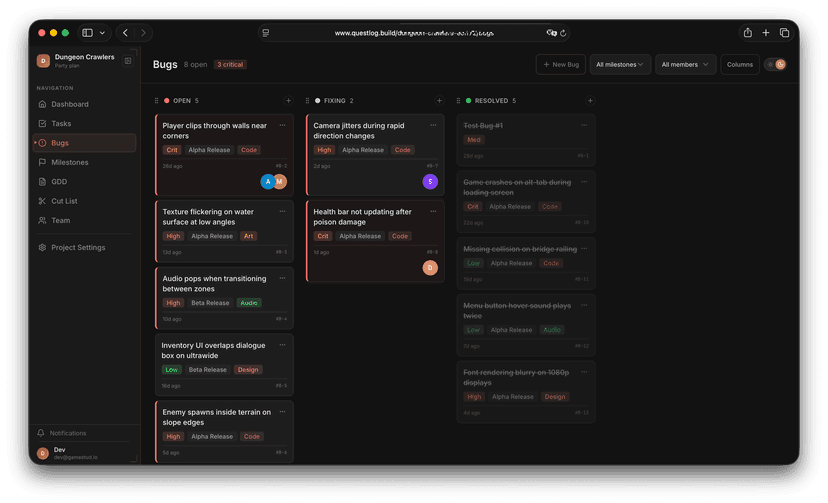Click the questlog.build address bar

point(414,33)
